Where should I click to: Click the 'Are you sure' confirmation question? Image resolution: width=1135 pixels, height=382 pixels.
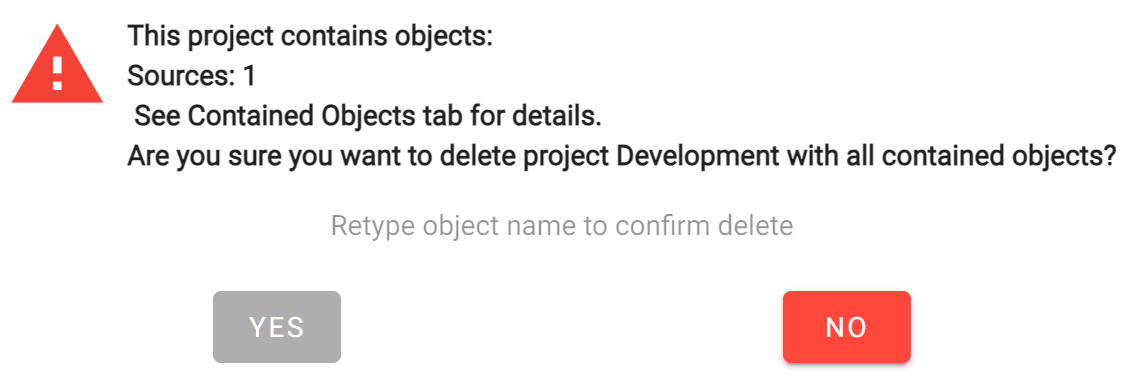tap(620, 156)
